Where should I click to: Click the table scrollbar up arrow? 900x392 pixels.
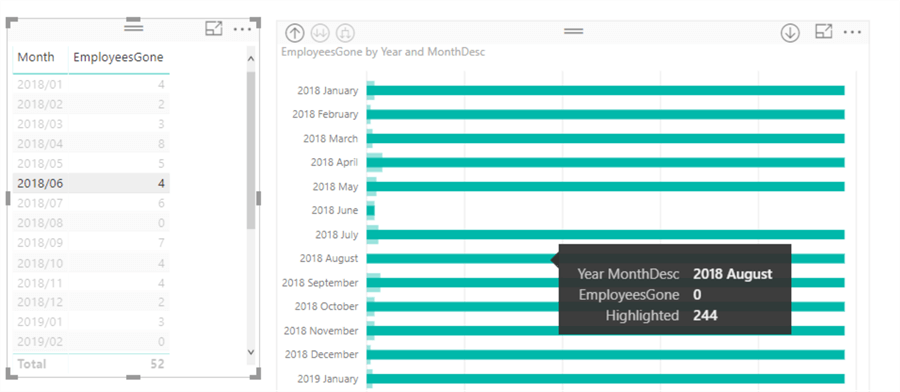[x=250, y=59]
